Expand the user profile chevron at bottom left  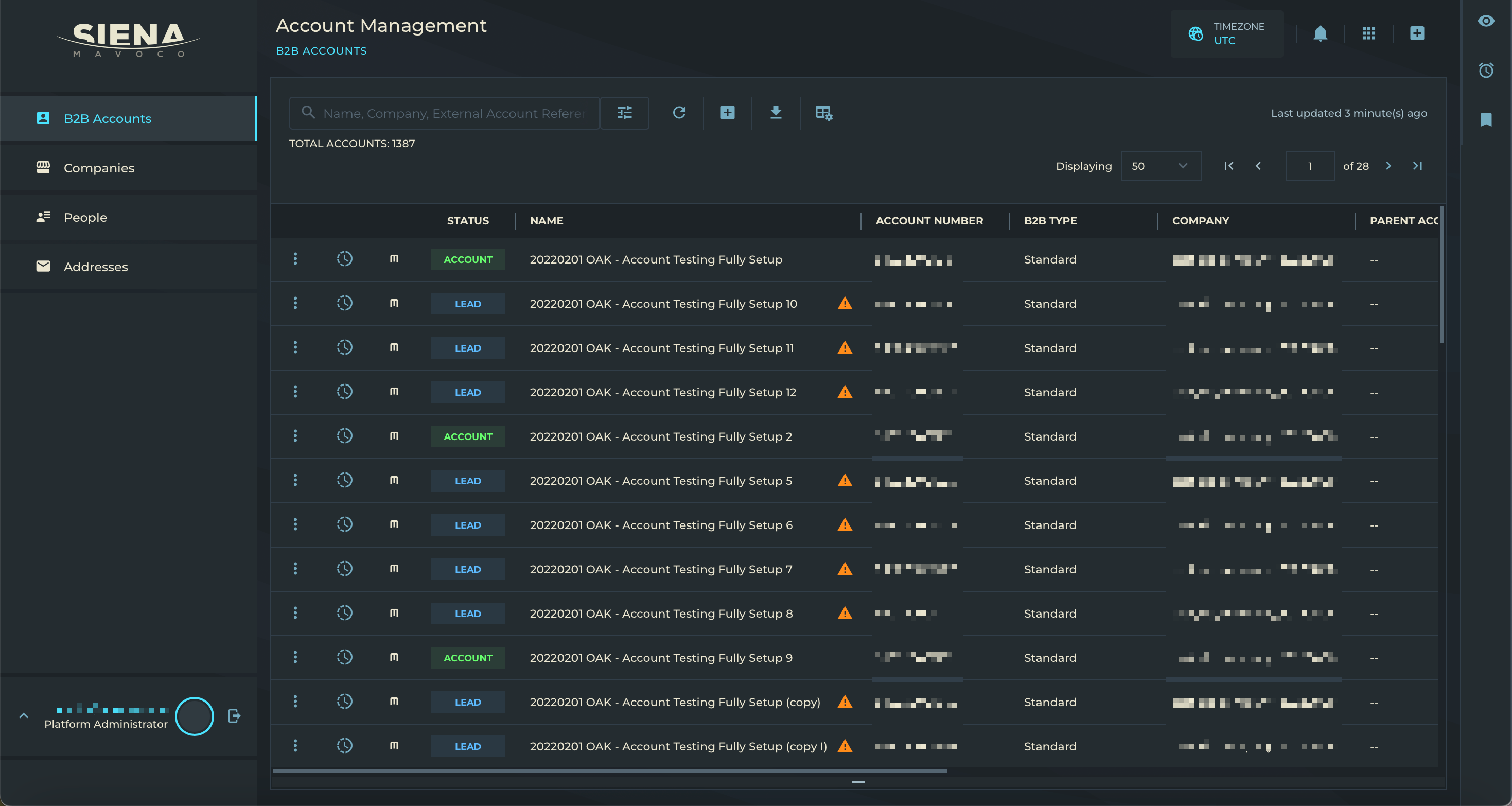[24, 715]
